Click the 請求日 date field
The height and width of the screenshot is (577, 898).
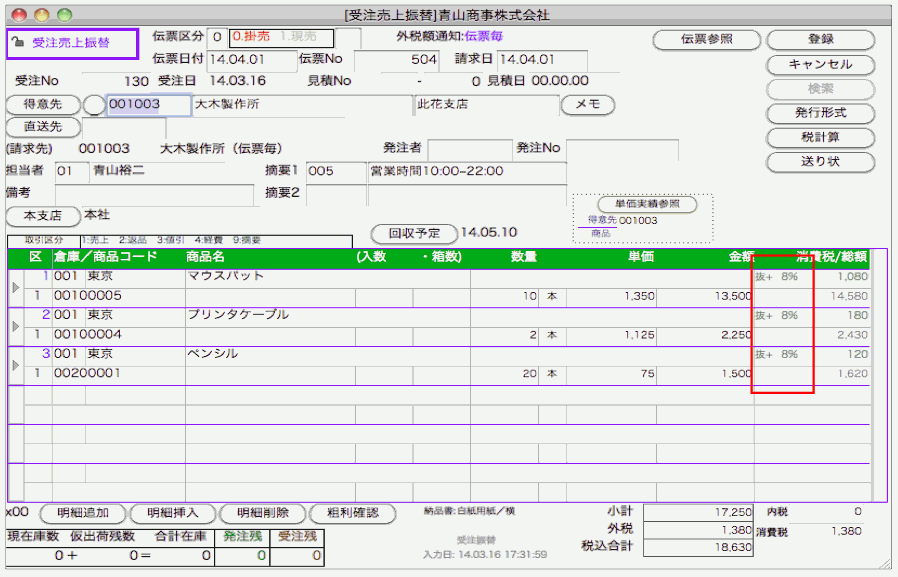(x=542, y=60)
